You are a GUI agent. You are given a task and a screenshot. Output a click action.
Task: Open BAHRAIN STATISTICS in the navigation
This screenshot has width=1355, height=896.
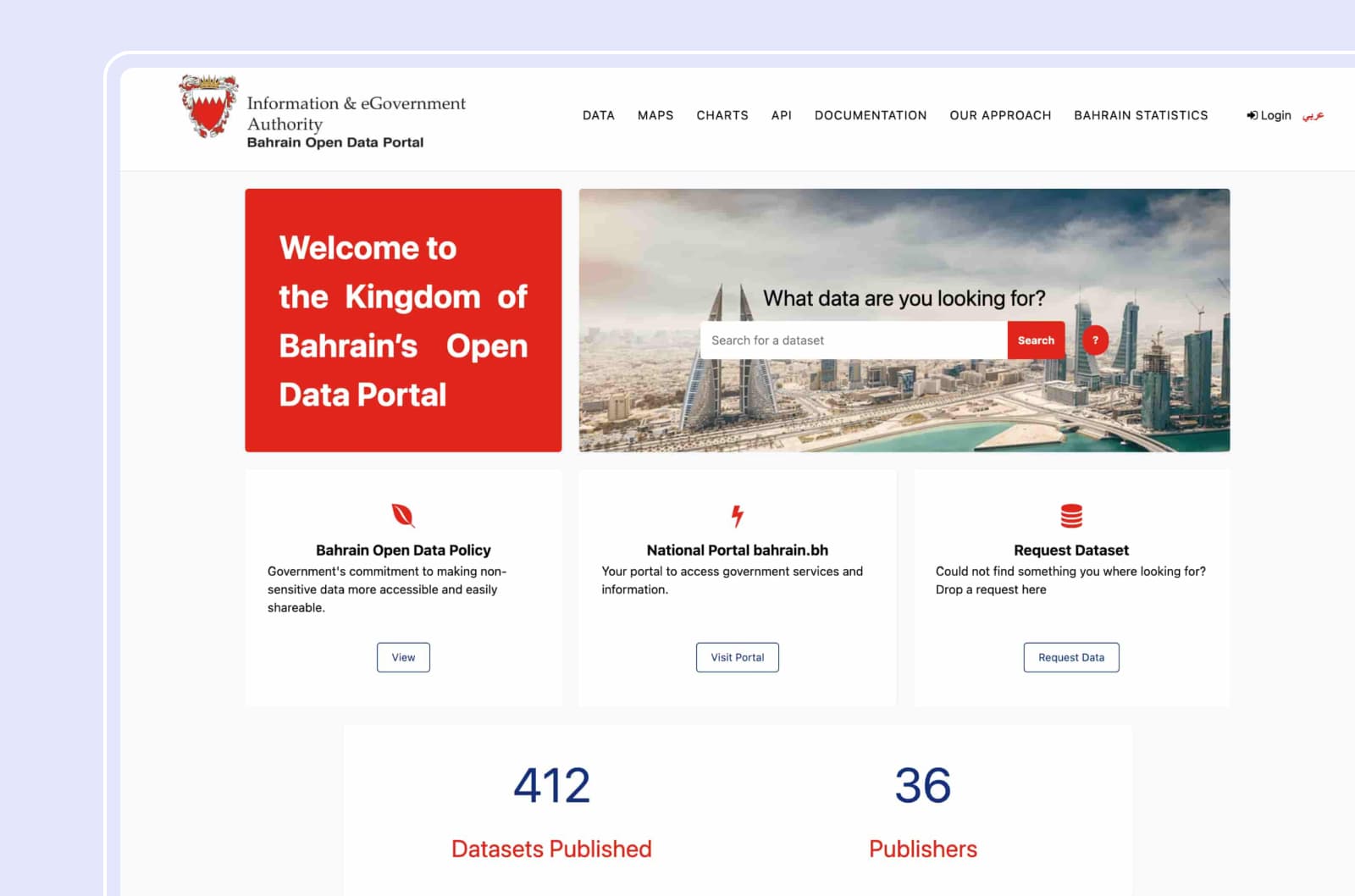click(1141, 115)
